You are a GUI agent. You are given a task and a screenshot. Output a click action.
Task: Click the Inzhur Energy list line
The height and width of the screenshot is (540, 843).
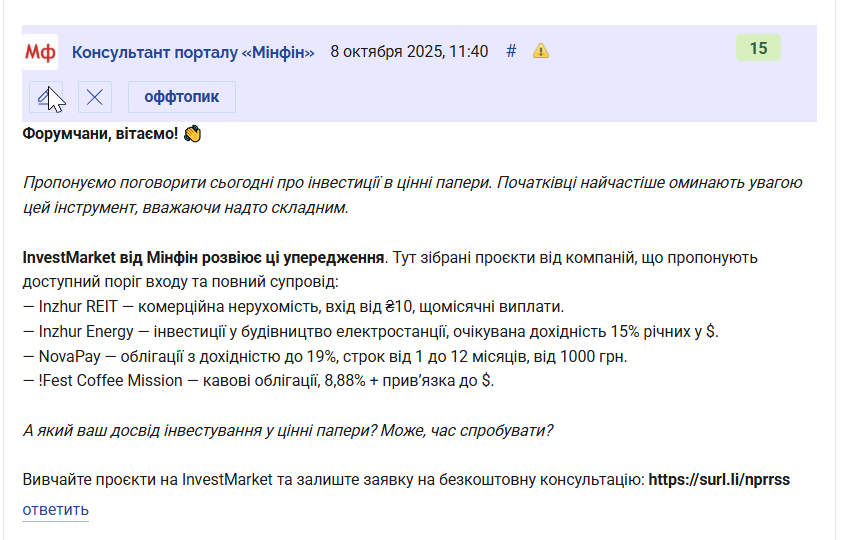point(370,331)
